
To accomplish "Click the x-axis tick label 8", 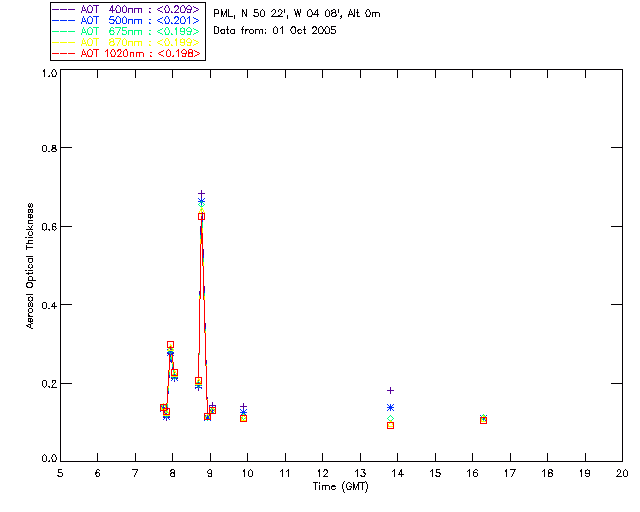I will pos(173,473).
